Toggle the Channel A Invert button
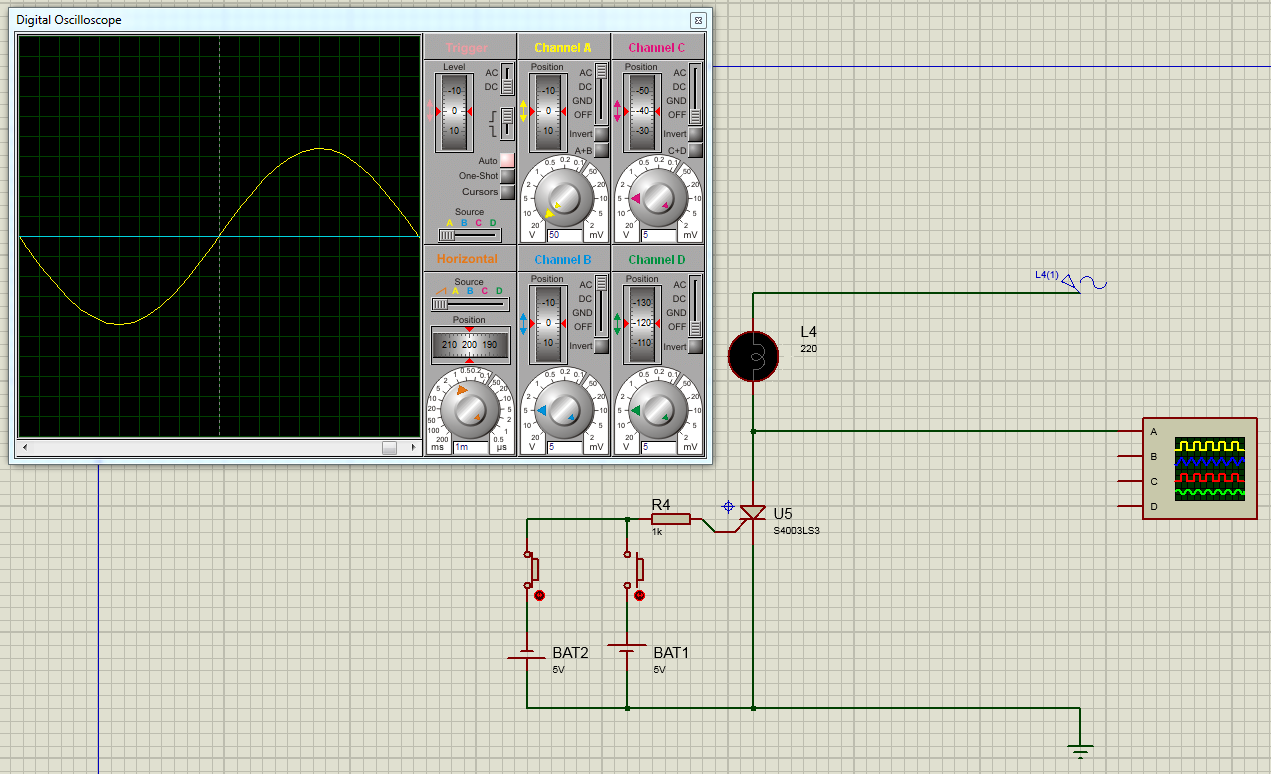The image size is (1271, 774). pyautogui.click(x=601, y=134)
